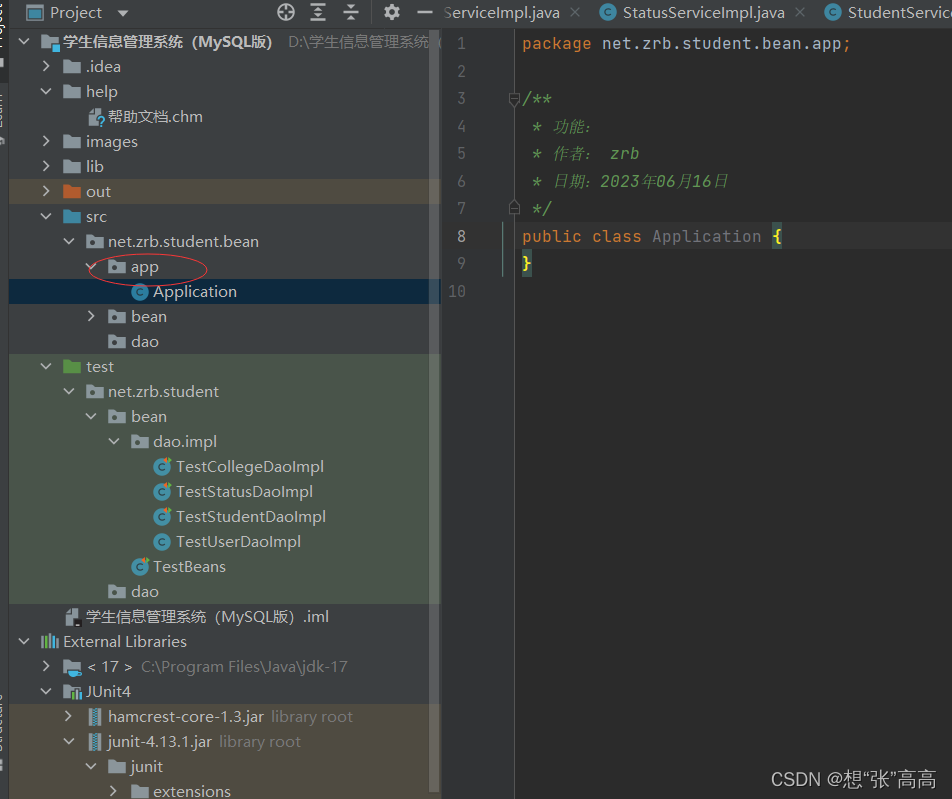
Task: Collapse the 学生信息管理系统 project root
Action: tap(24, 41)
